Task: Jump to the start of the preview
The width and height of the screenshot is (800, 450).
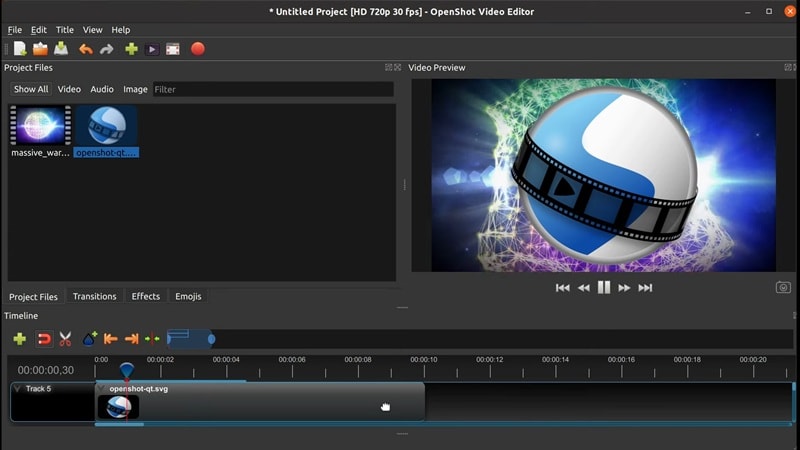Action: click(563, 288)
